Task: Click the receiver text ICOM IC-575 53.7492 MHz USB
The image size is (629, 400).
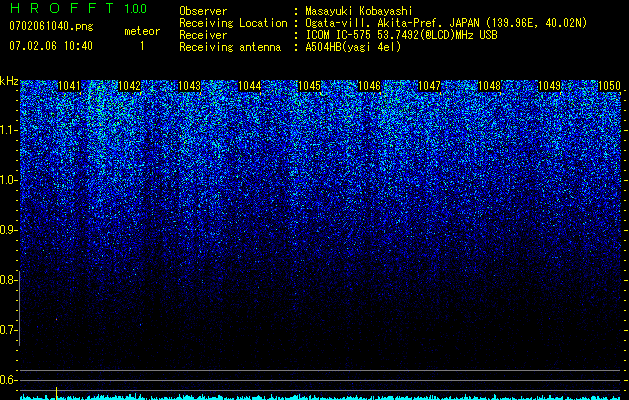Action: point(401,35)
